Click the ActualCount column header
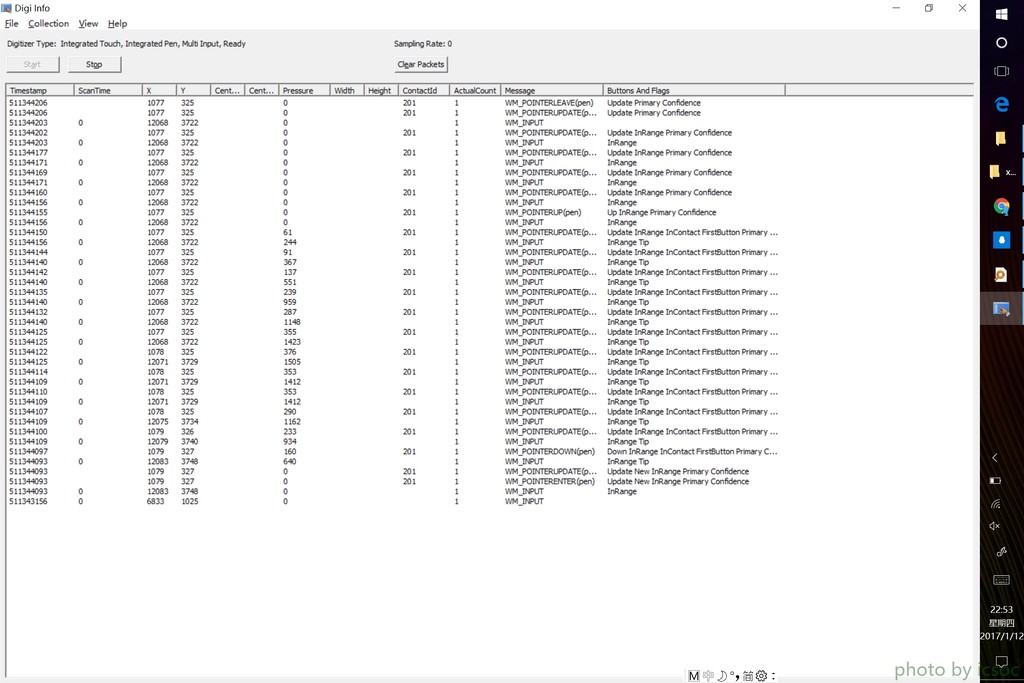1024x683 pixels. (x=475, y=90)
